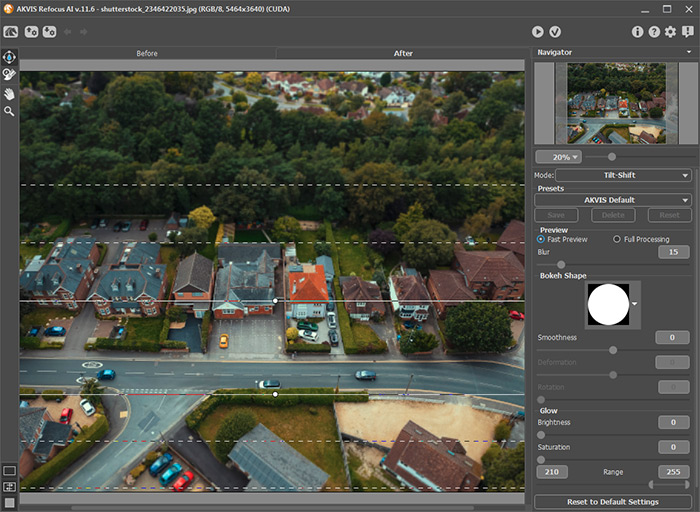The height and width of the screenshot is (512, 700).
Task: Click the lower tilt-shift line handle
Action: coord(275,394)
